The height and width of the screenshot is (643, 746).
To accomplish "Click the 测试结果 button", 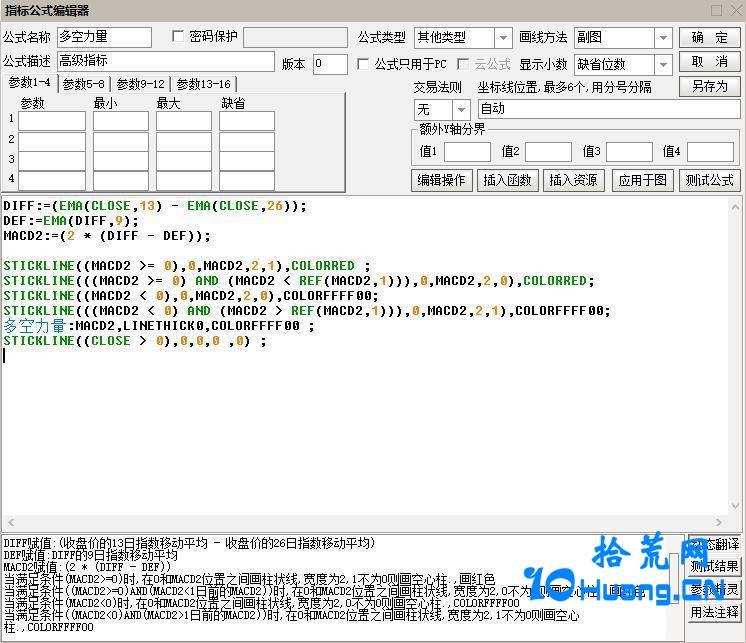I will tap(715, 566).
